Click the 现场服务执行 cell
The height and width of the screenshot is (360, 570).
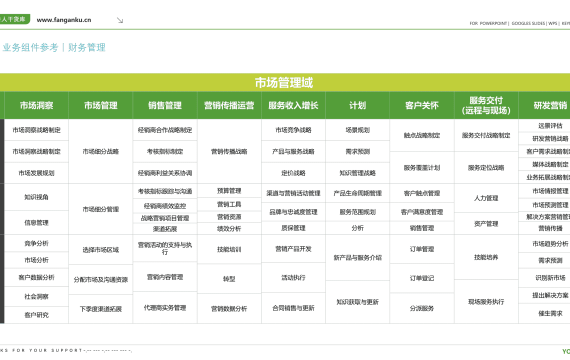pos(486,301)
